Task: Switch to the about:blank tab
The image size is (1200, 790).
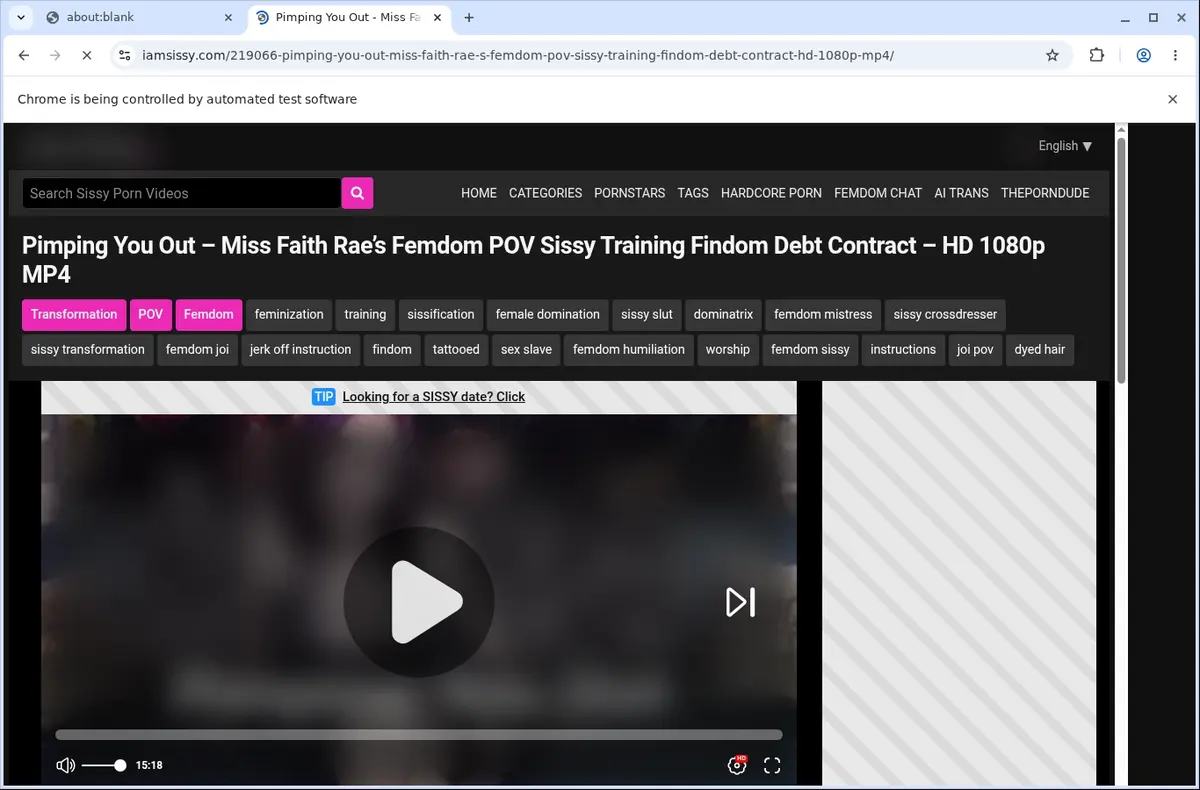Action: [x=137, y=17]
